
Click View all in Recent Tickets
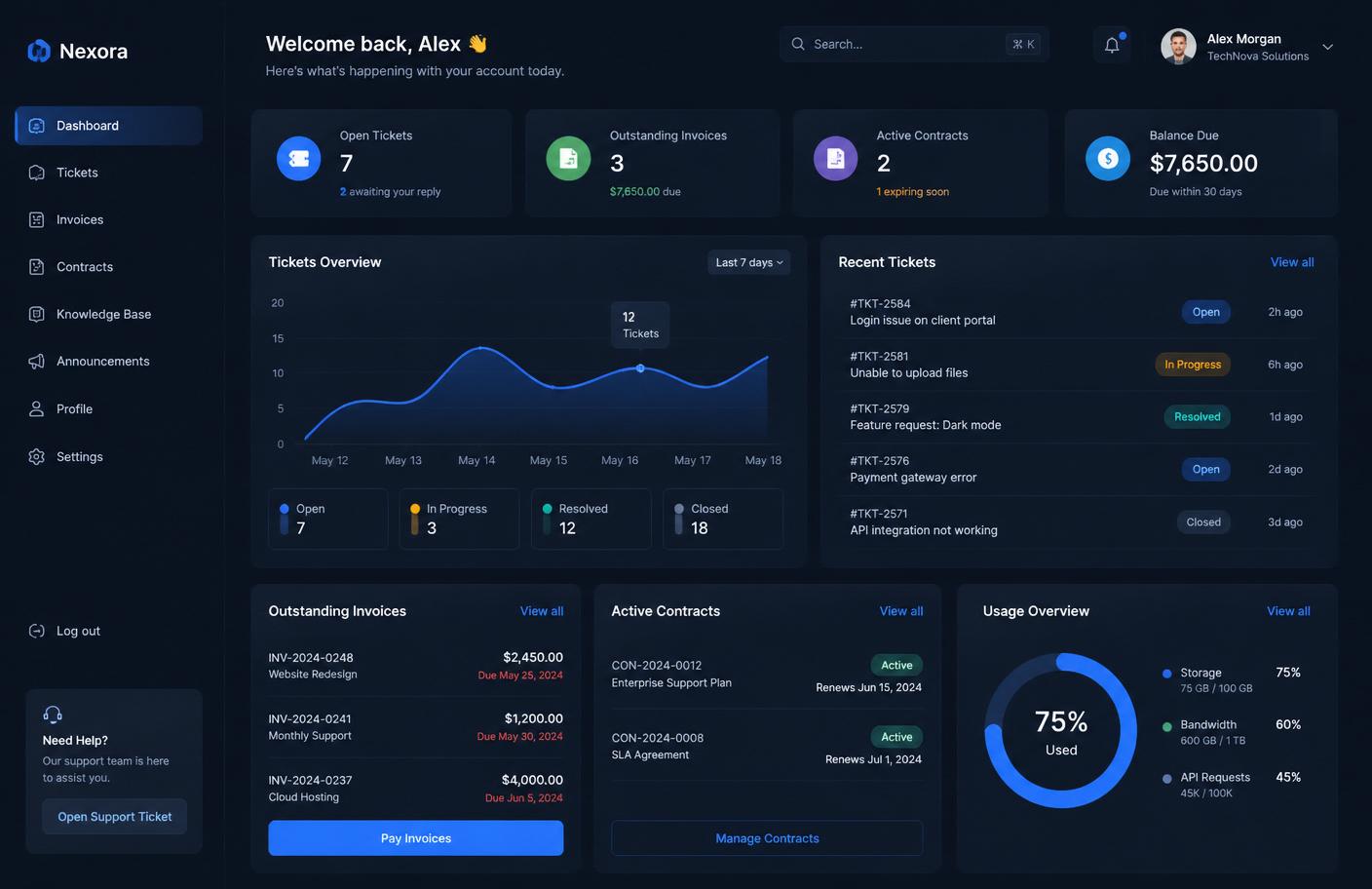[x=1292, y=262]
